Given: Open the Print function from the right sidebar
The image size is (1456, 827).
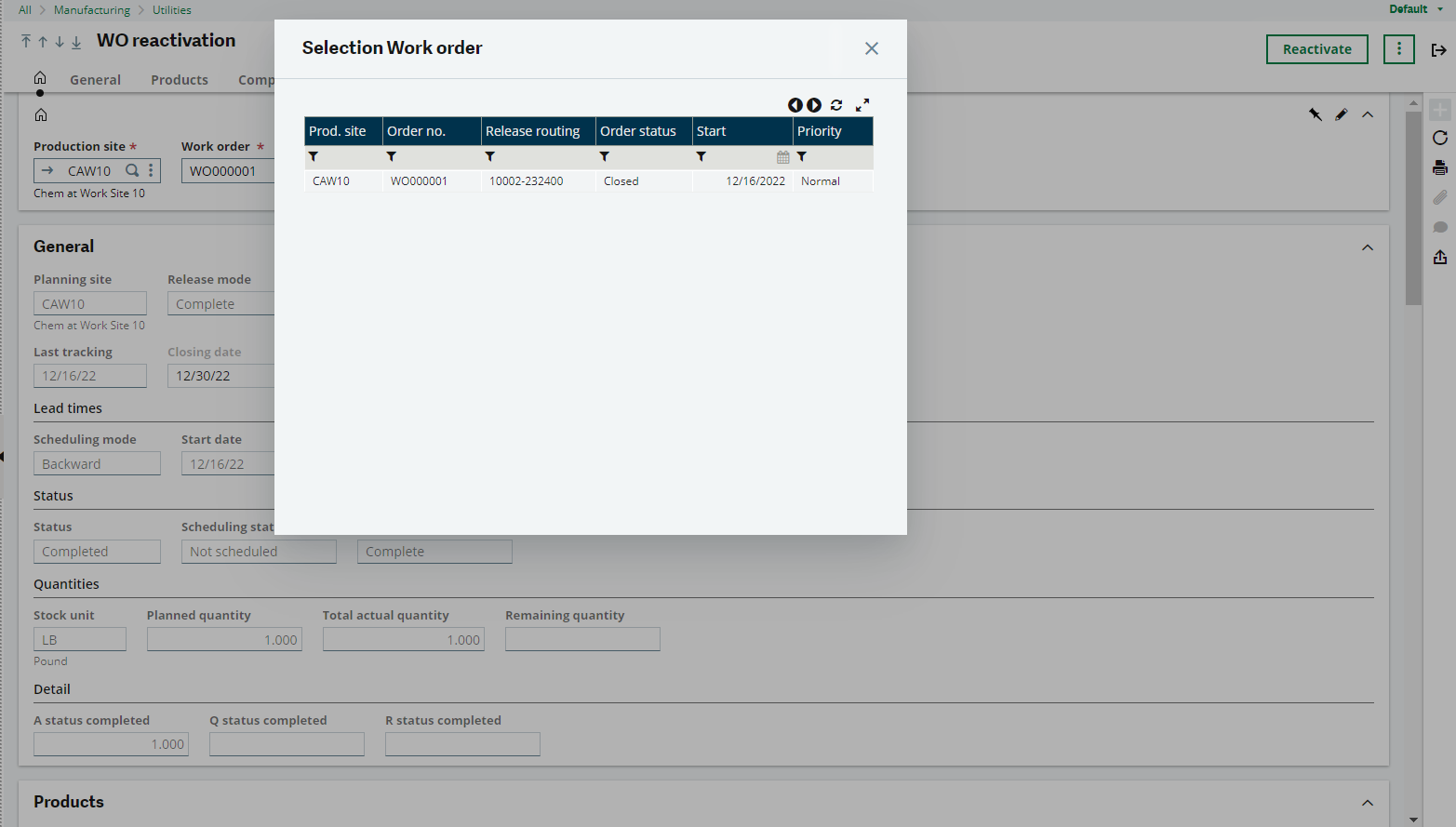Looking at the screenshot, I should (x=1440, y=167).
